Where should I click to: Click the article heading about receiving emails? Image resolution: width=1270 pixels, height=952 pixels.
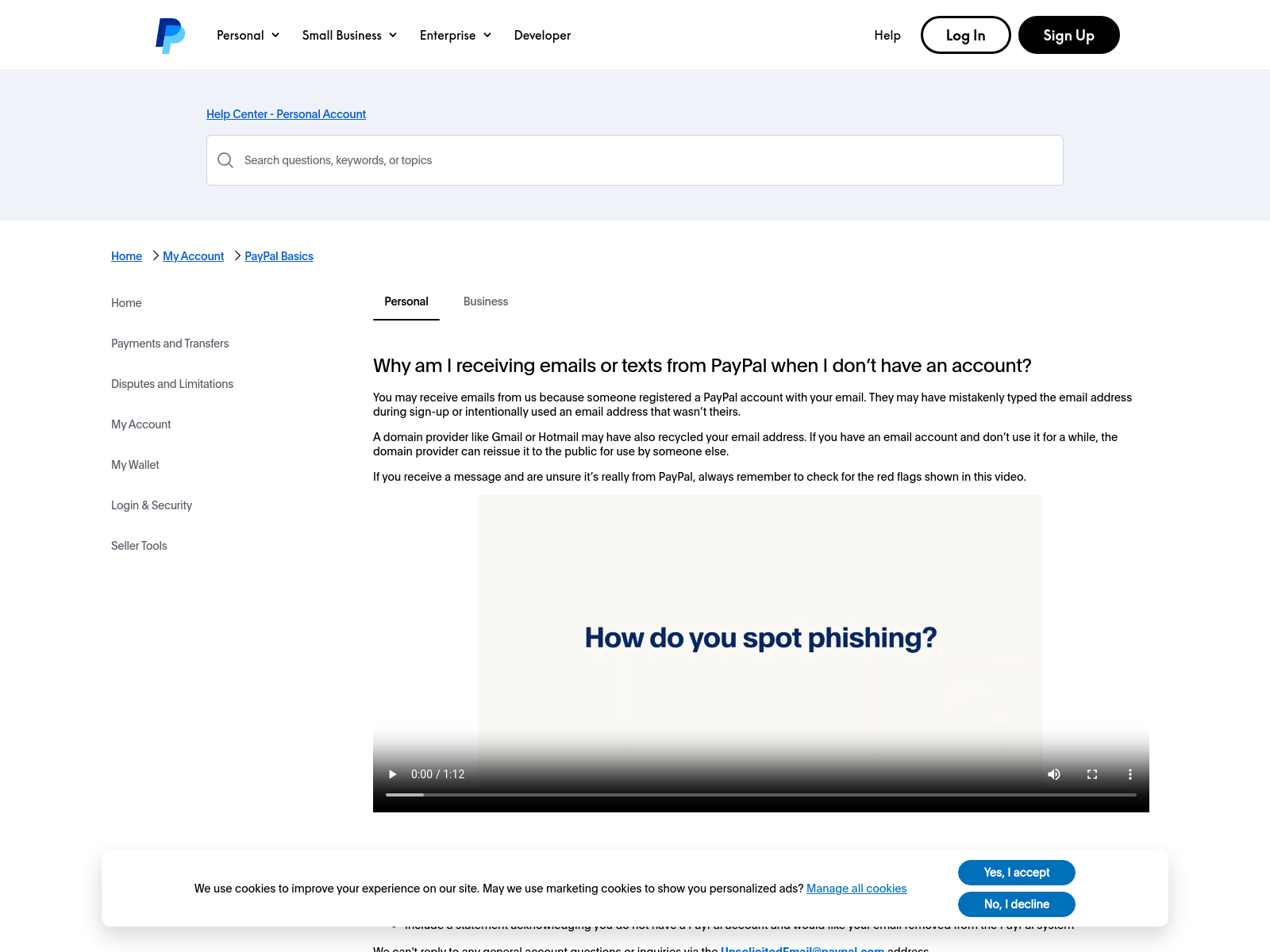(x=702, y=366)
